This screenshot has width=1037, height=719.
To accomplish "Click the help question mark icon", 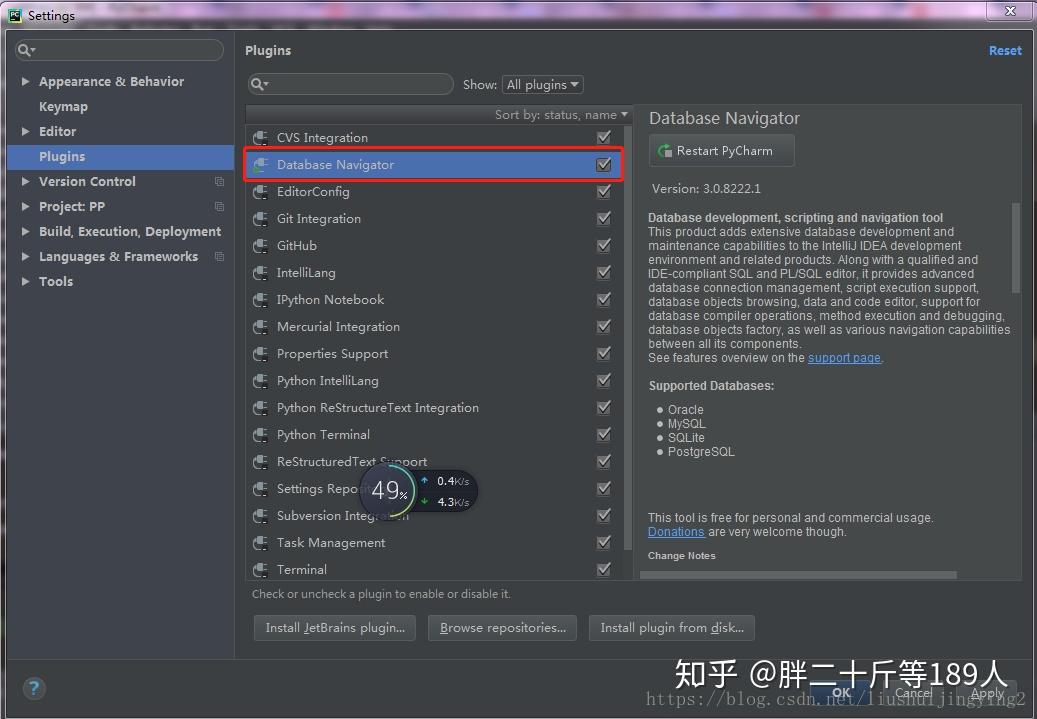I will click(33, 688).
